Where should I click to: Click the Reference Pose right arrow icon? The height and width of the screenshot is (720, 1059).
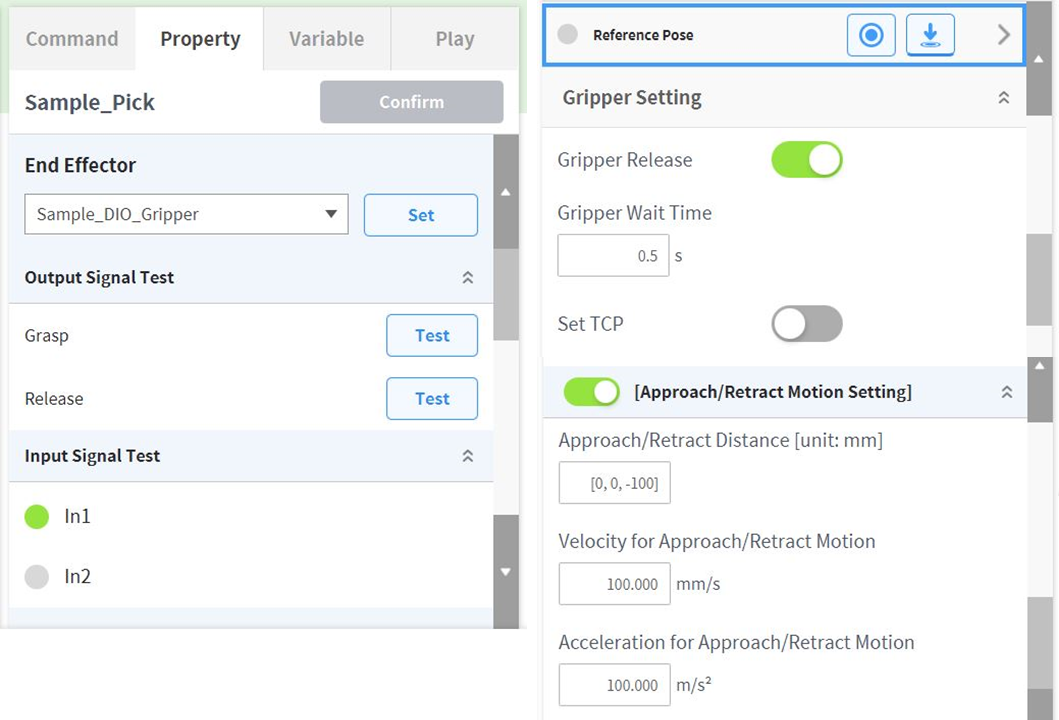(1004, 36)
